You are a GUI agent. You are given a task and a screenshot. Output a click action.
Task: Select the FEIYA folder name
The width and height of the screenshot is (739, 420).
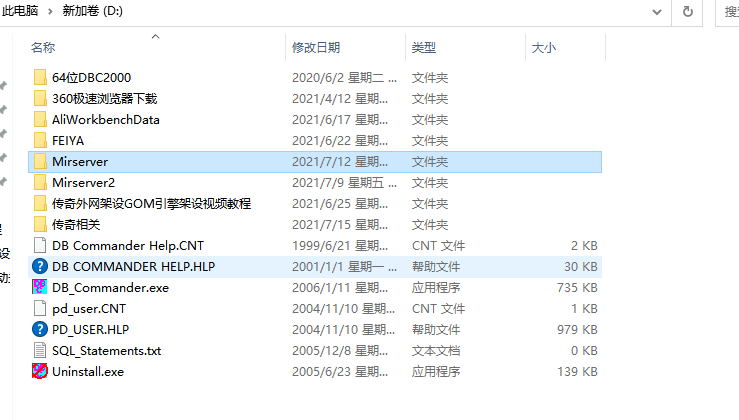(x=68, y=140)
